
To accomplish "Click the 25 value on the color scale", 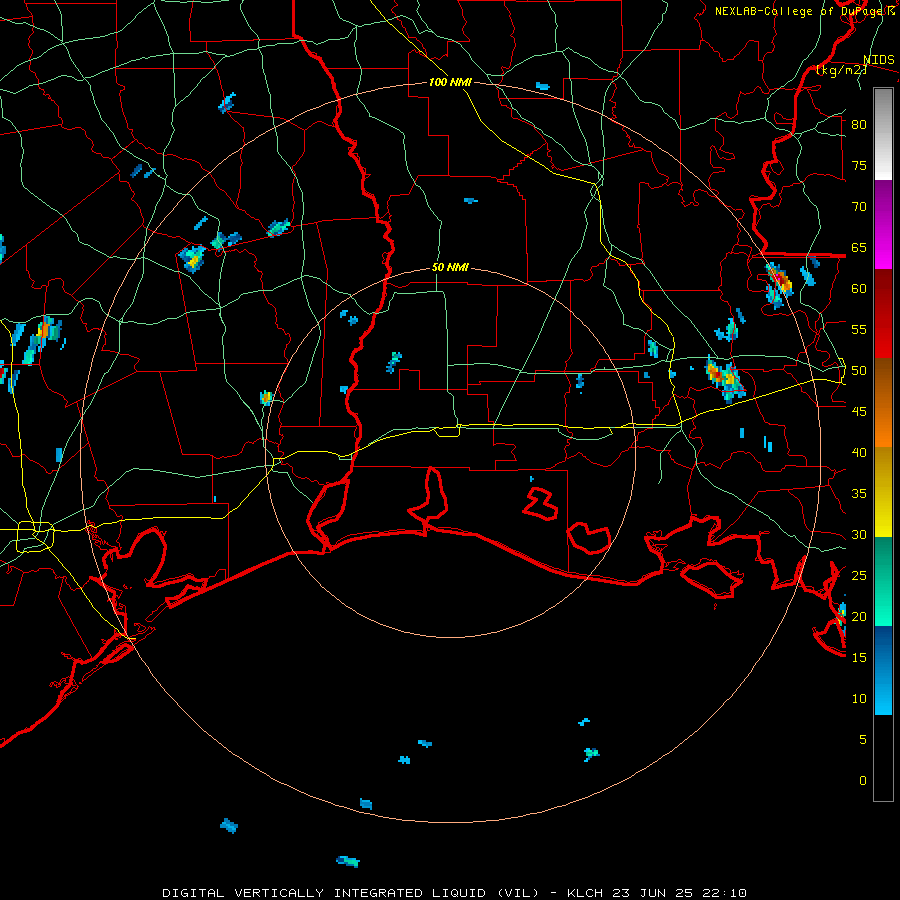I will (x=859, y=576).
